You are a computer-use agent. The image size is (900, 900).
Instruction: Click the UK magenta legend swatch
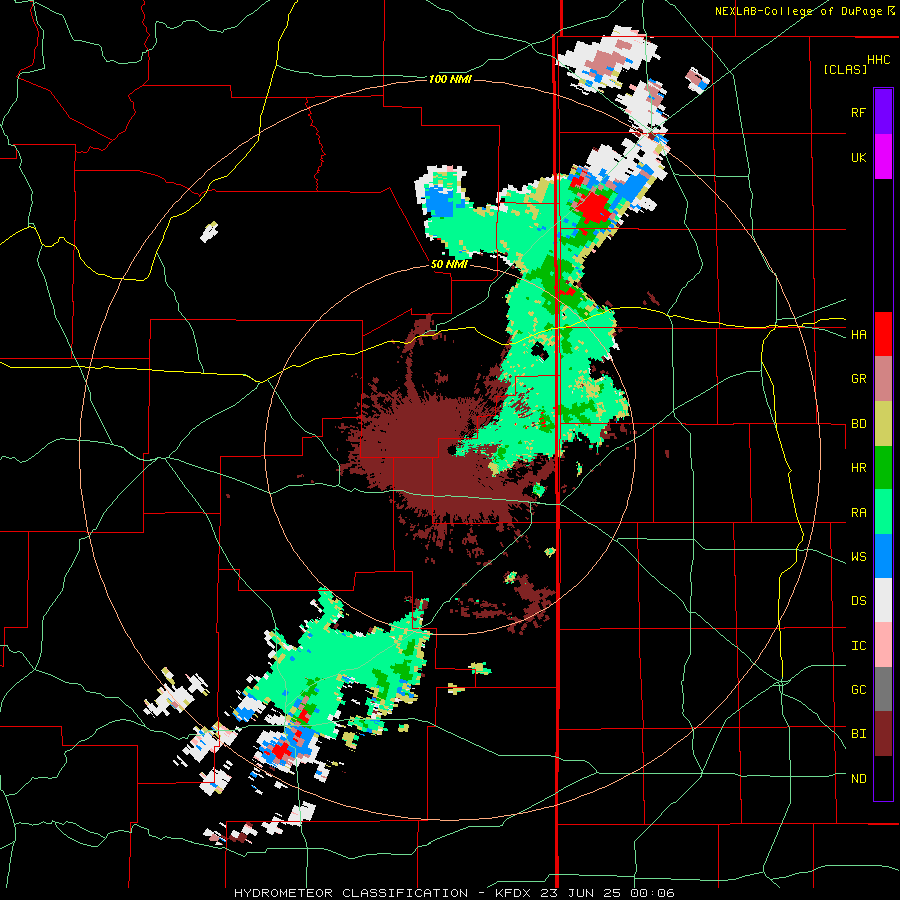click(883, 156)
